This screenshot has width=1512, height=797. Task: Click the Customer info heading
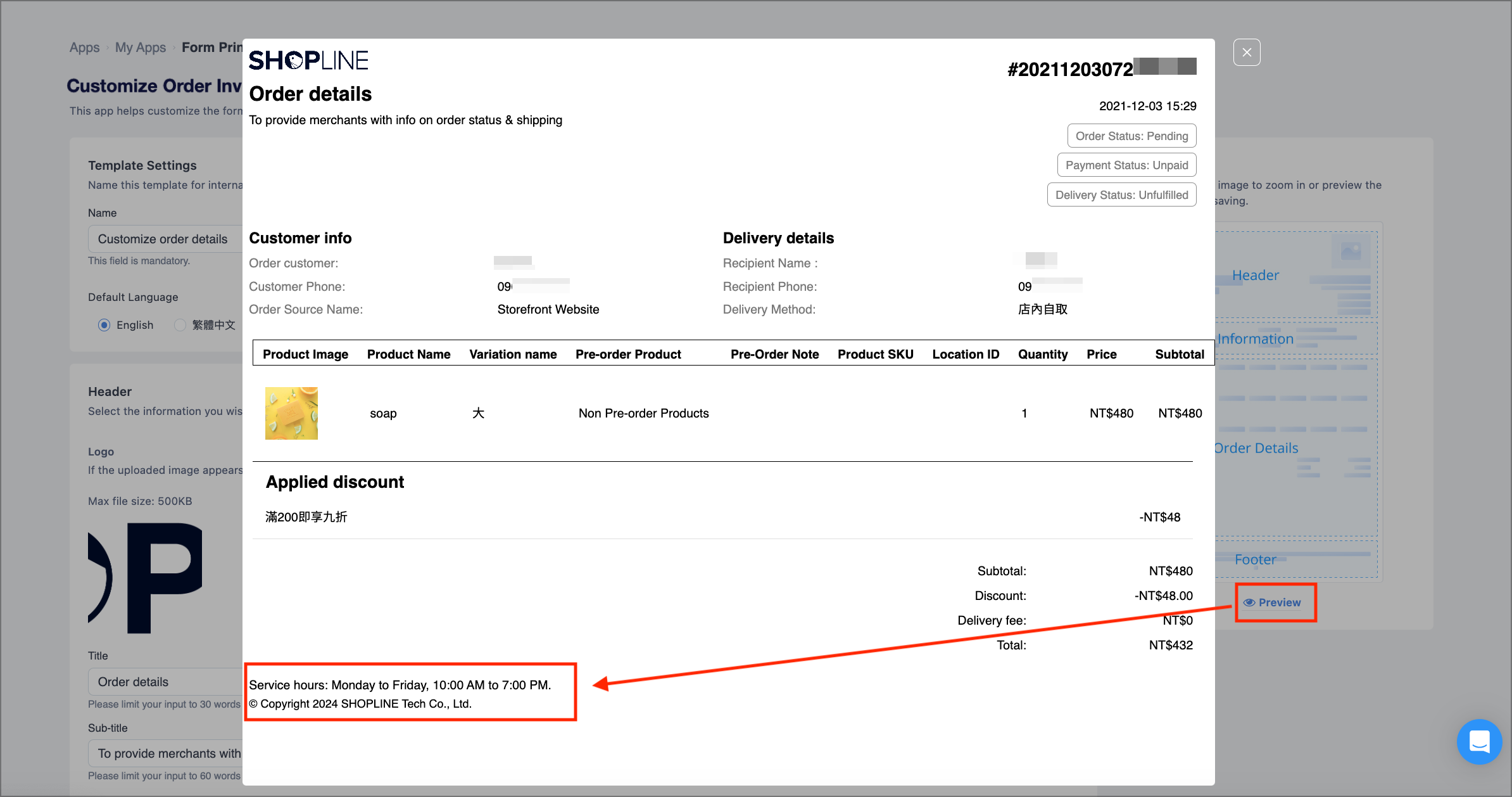pos(300,238)
